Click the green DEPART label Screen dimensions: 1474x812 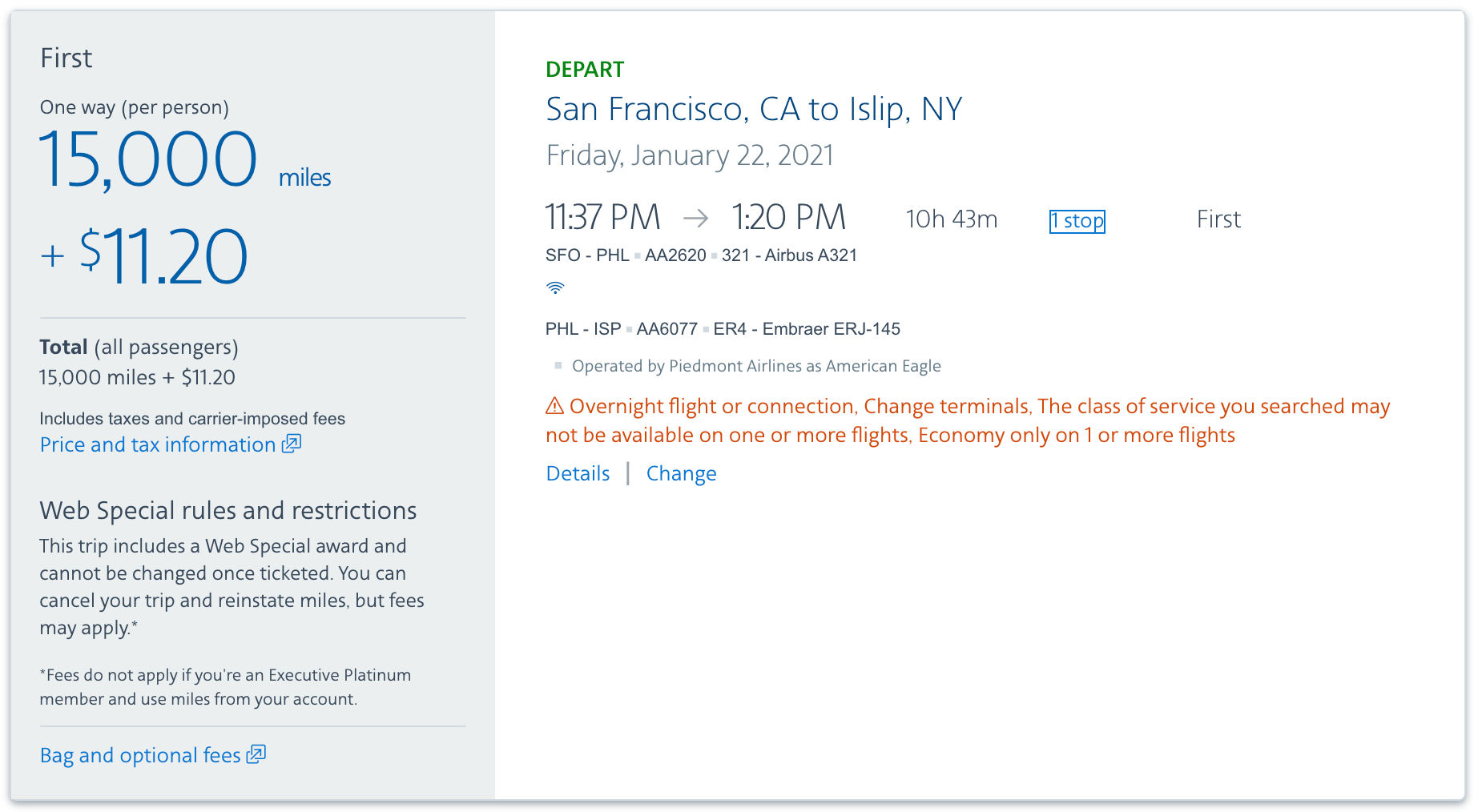tap(584, 70)
